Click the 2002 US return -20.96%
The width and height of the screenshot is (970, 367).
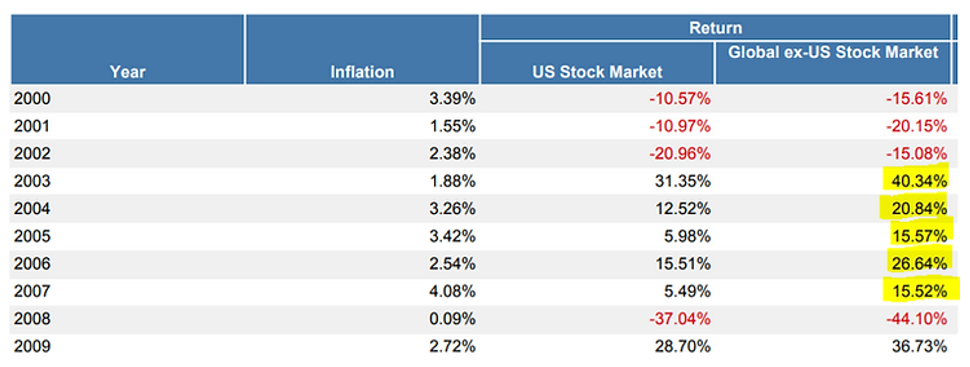pyautogui.click(x=679, y=153)
